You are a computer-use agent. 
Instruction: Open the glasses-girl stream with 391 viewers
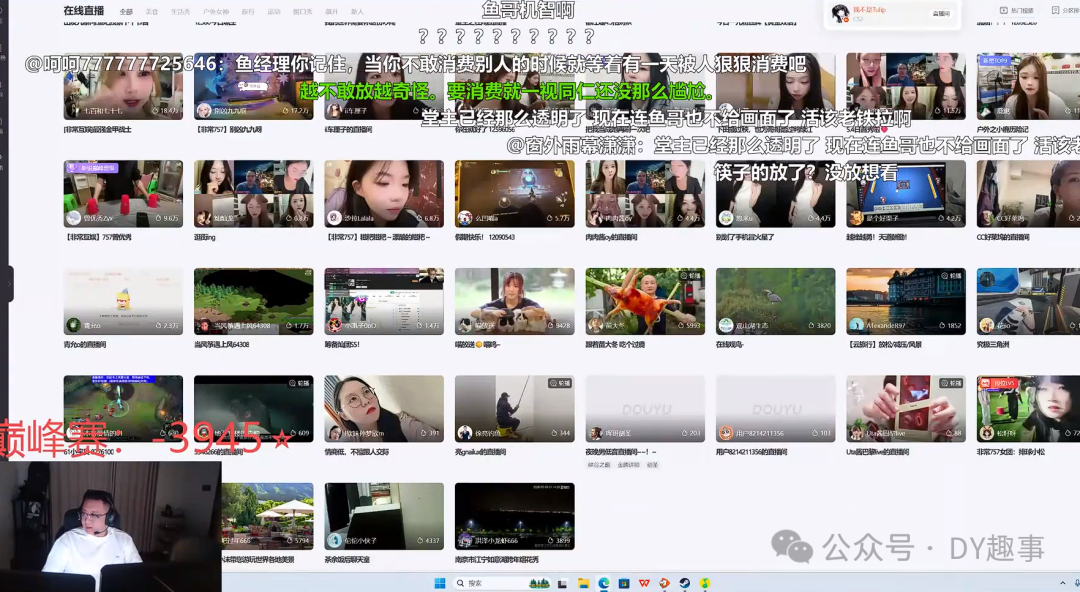click(x=384, y=409)
